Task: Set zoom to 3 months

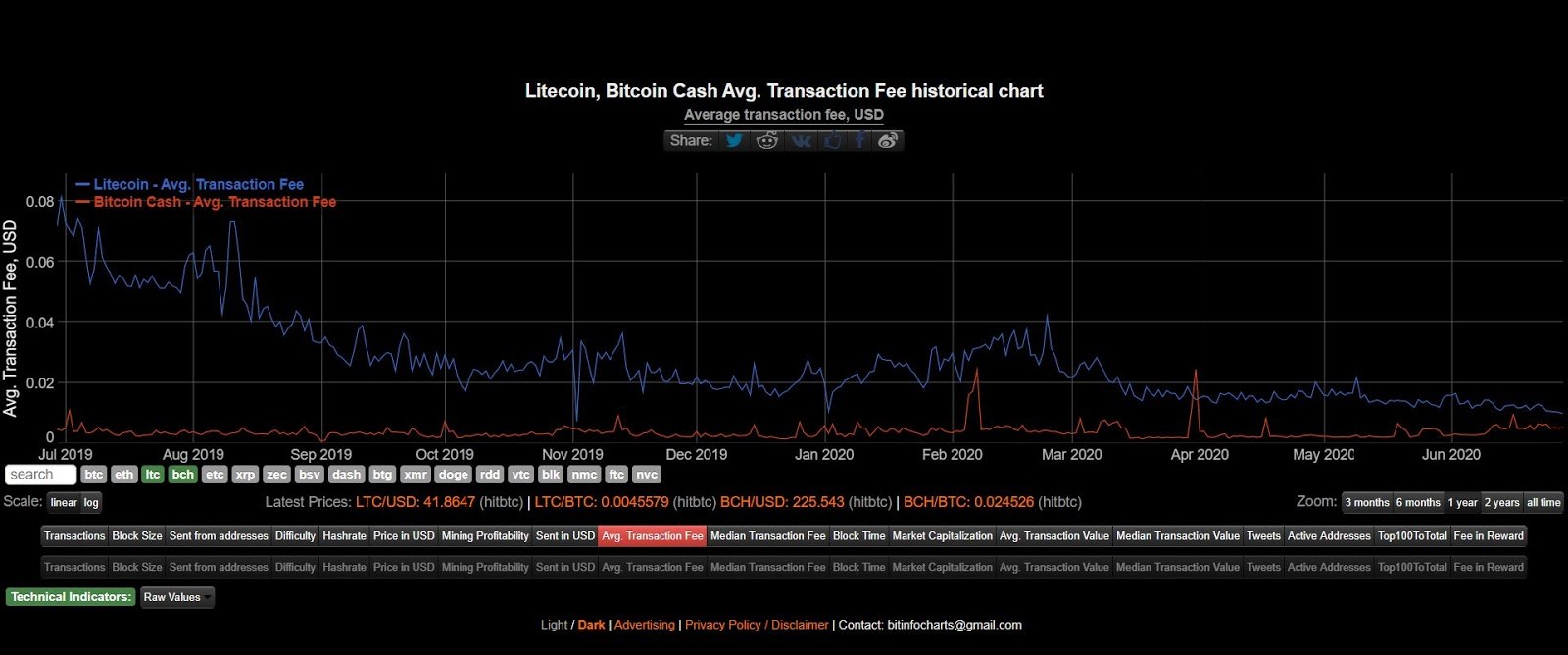Action: pos(1367,502)
